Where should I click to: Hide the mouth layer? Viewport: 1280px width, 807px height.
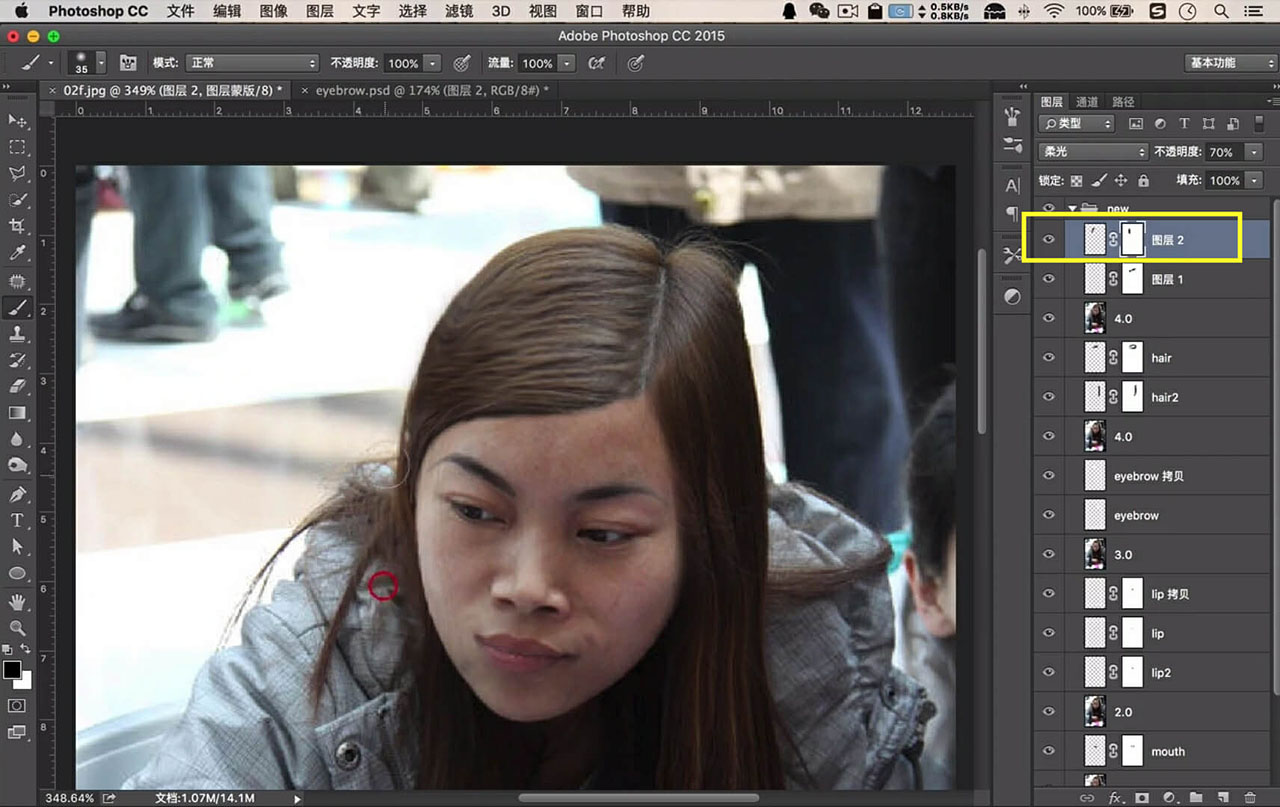1048,752
